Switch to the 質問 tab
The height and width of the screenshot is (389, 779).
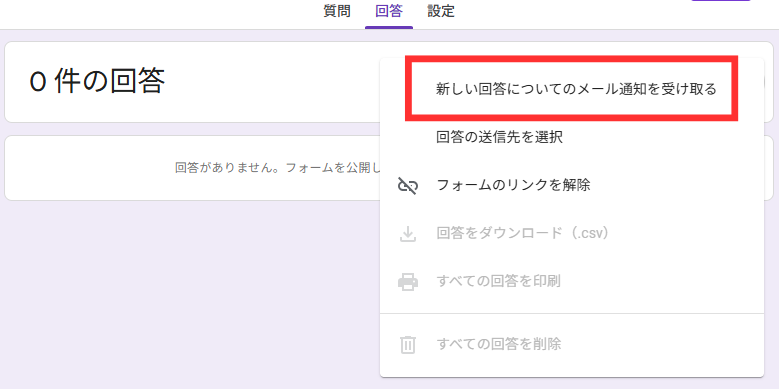[x=337, y=11]
